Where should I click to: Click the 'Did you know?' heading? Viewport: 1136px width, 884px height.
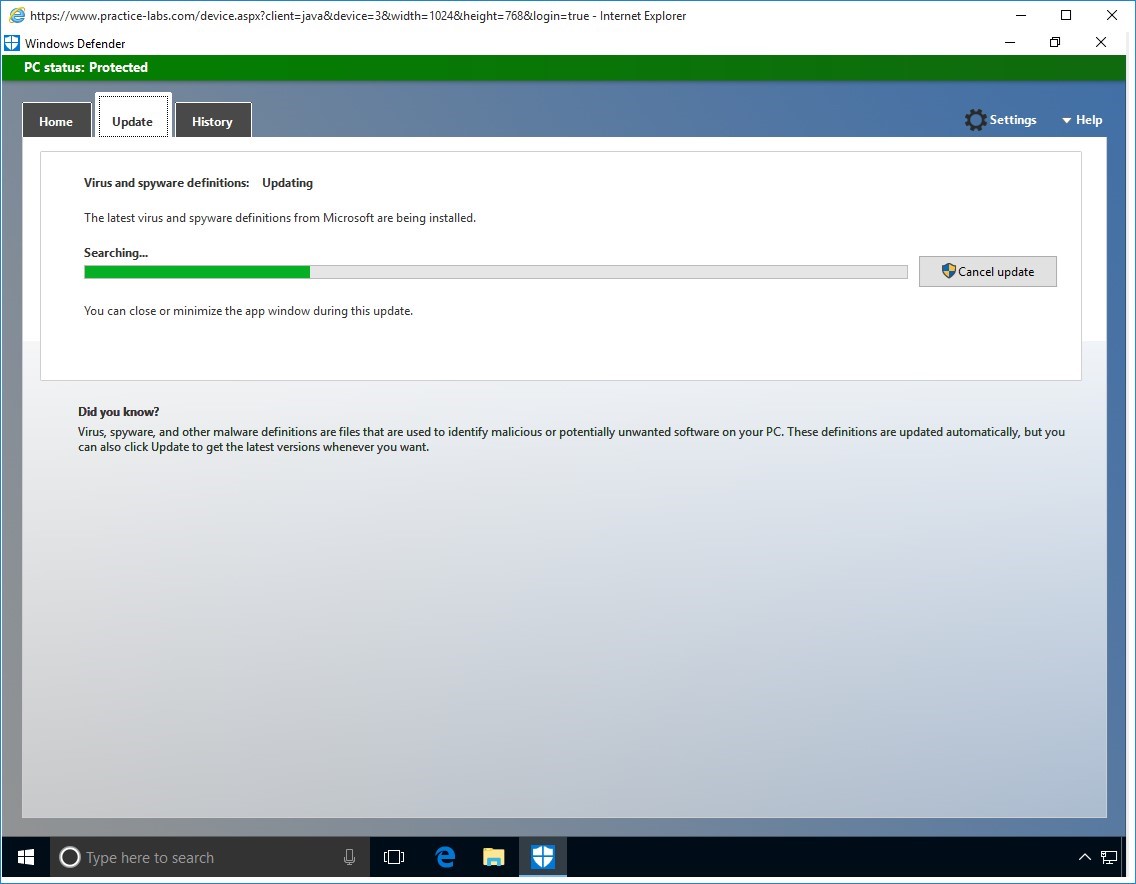coord(119,412)
